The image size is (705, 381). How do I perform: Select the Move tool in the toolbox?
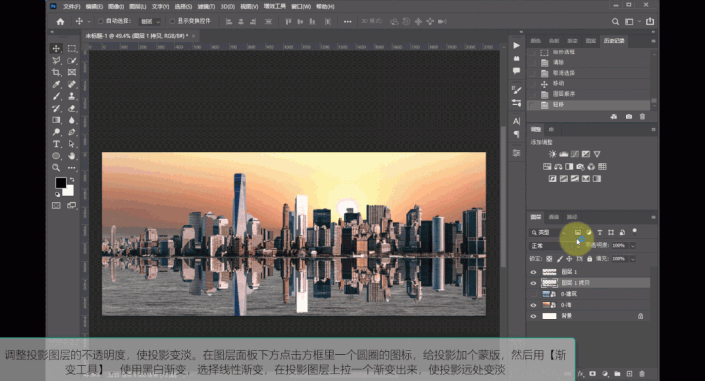pos(56,49)
